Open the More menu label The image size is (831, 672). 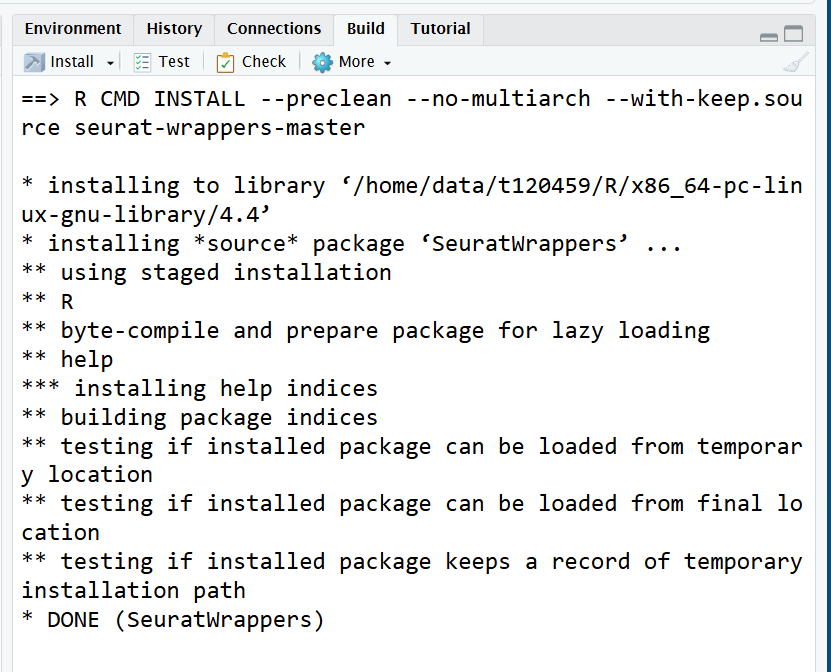pos(357,62)
